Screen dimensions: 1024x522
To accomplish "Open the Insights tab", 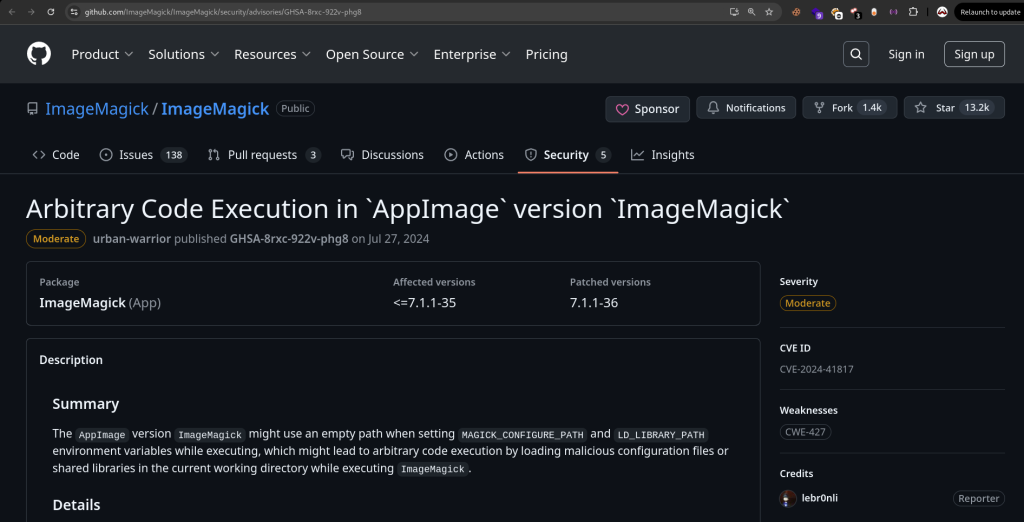I will pos(662,155).
